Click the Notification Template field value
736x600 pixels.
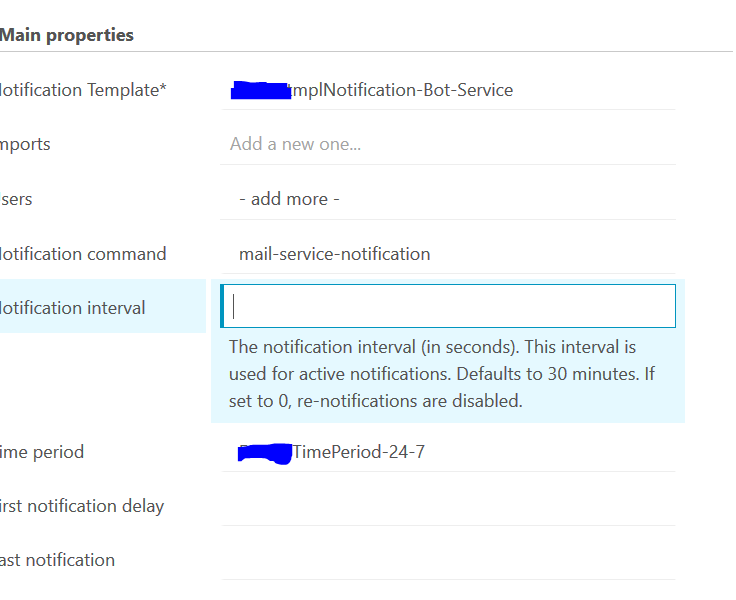(x=448, y=90)
